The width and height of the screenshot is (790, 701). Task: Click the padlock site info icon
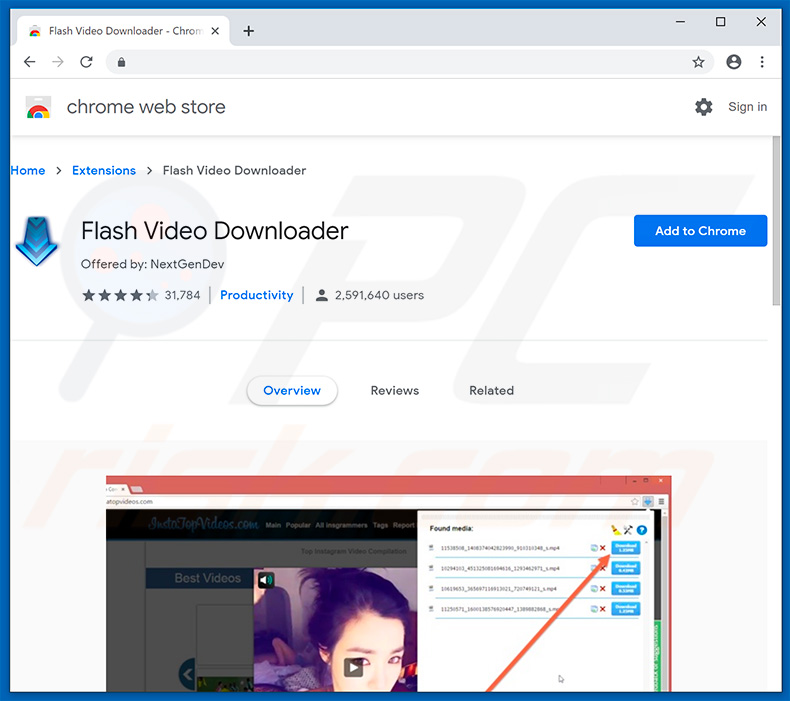(x=121, y=62)
